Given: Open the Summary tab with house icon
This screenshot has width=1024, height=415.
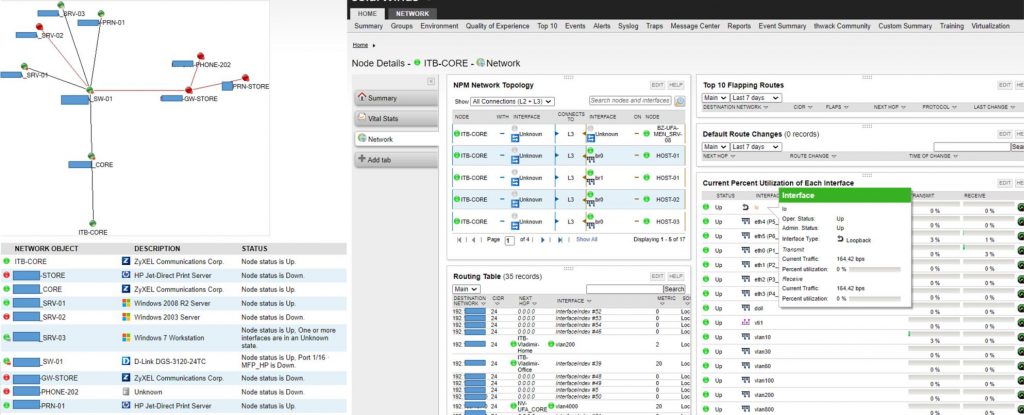Looking at the screenshot, I should pos(397,98).
